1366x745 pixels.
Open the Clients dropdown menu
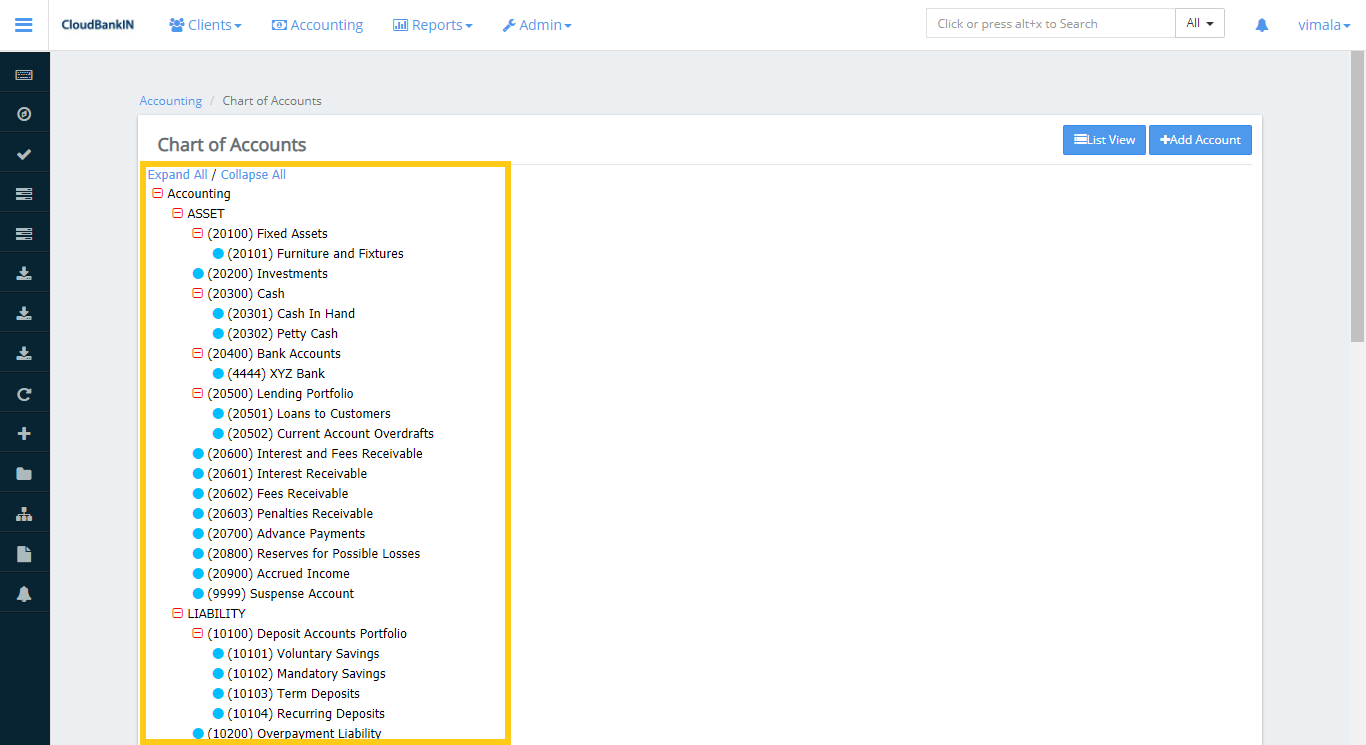[x=205, y=24]
